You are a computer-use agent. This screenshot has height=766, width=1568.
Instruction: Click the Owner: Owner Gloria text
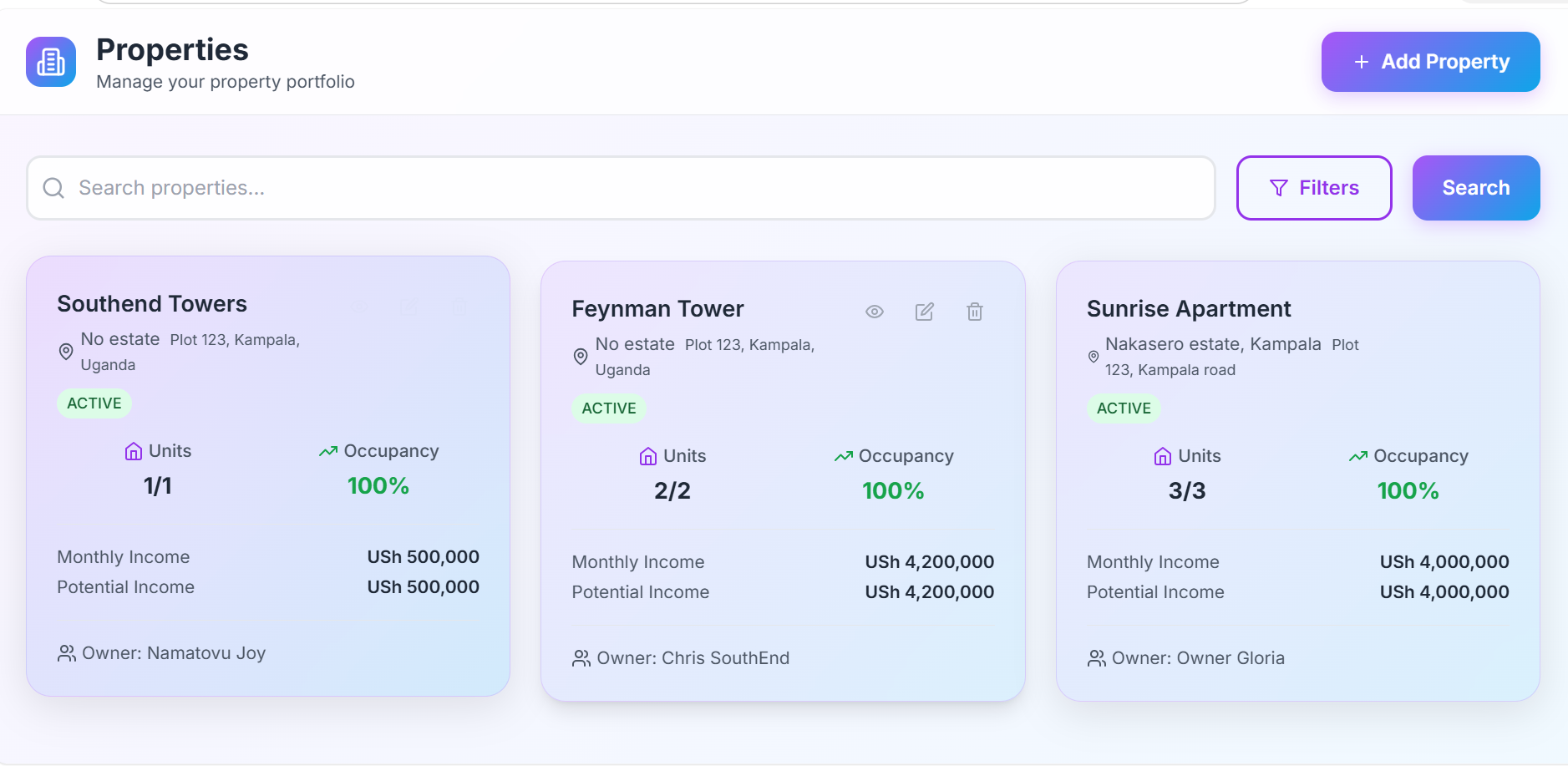pos(1198,658)
